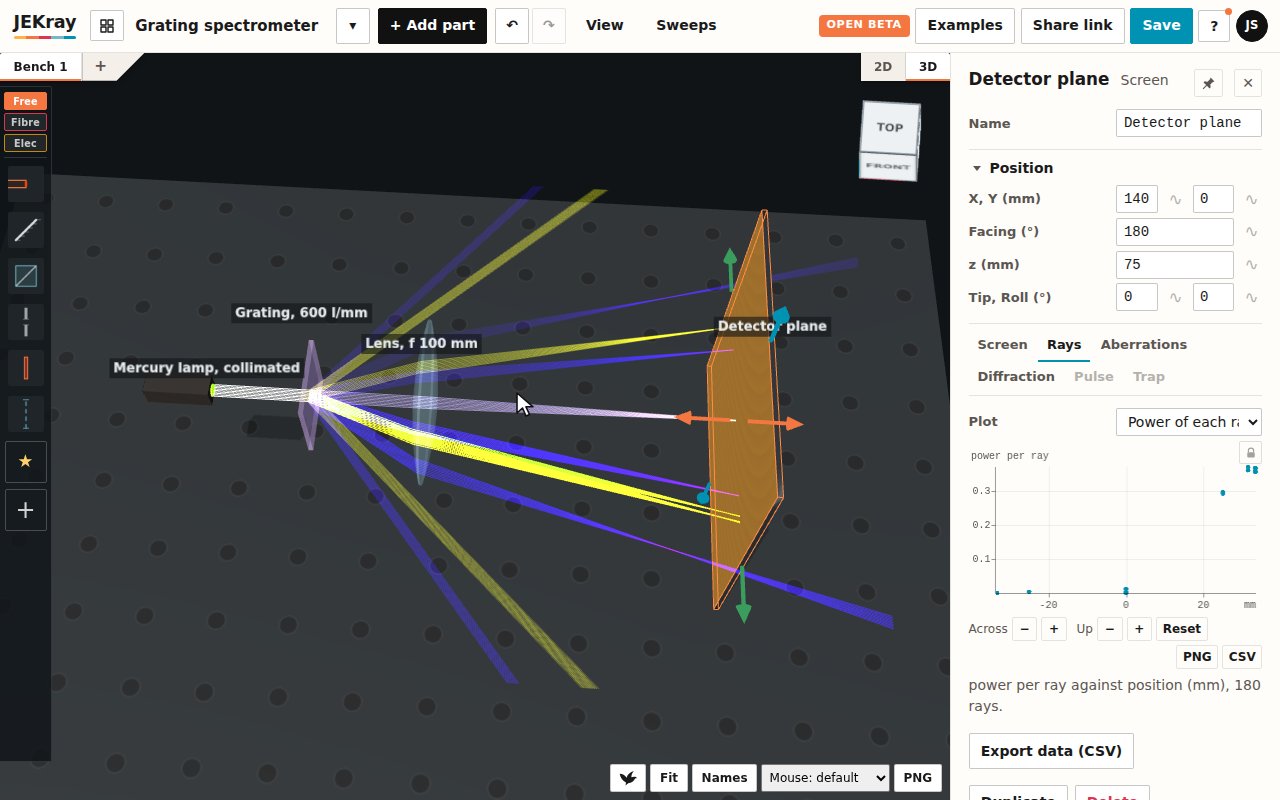Viewport: 1280px width, 800px height.
Task: Pin the Detector plane panel
Action: click(1208, 83)
